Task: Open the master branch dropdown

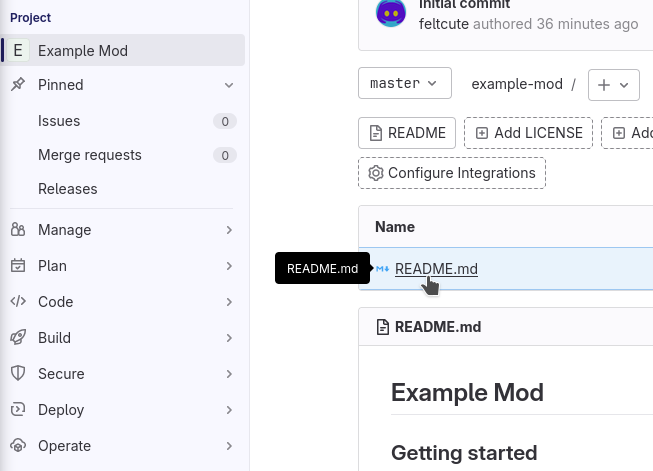Action: point(404,84)
